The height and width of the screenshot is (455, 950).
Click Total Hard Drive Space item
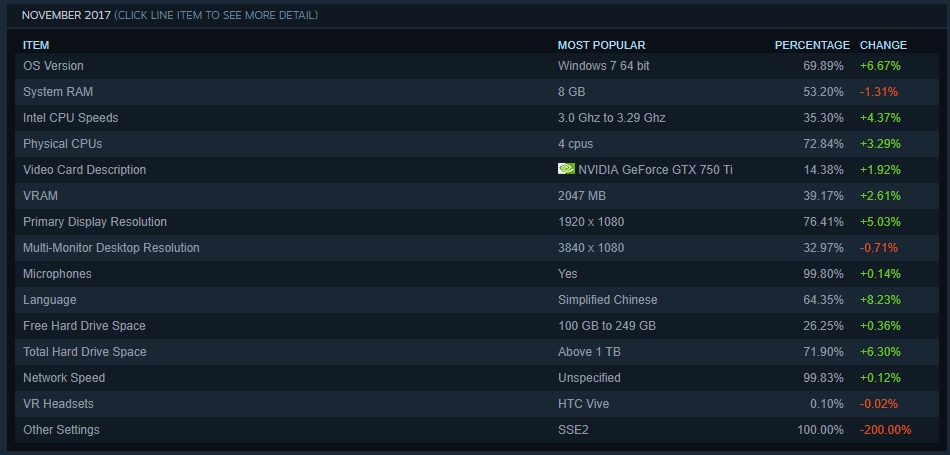point(84,352)
